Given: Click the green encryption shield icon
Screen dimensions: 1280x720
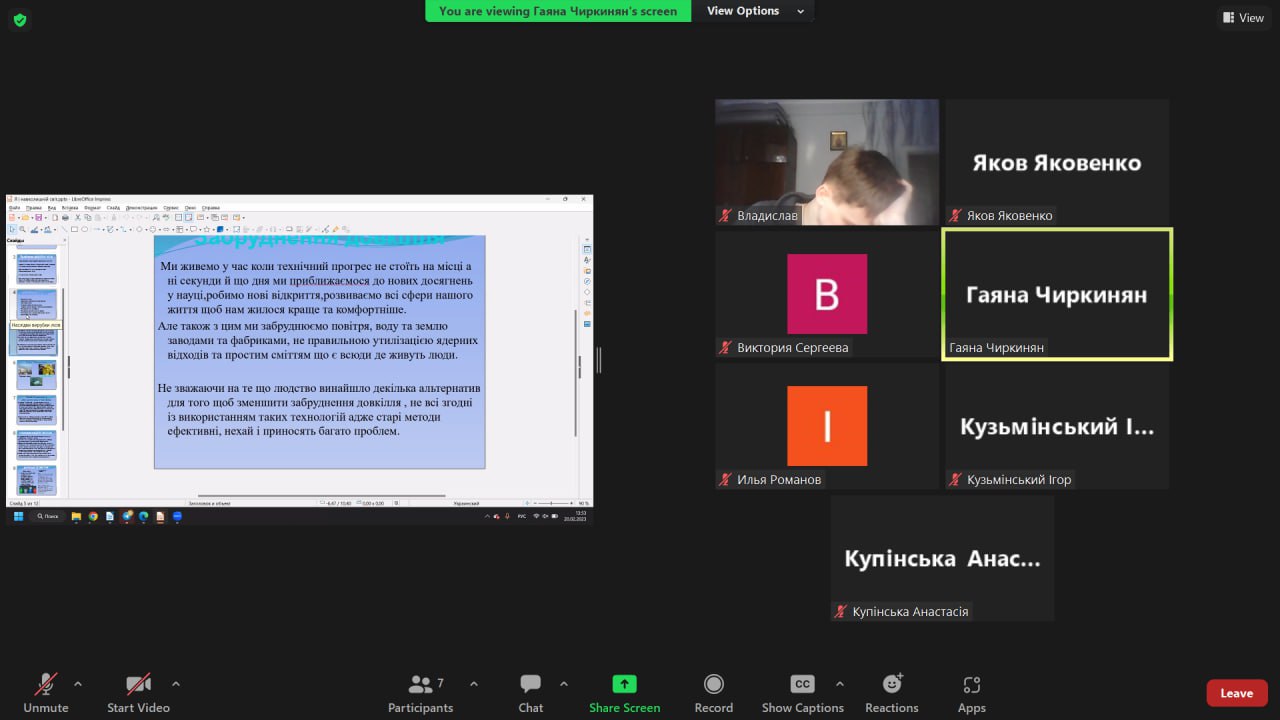Looking at the screenshot, I should (x=20, y=19).
